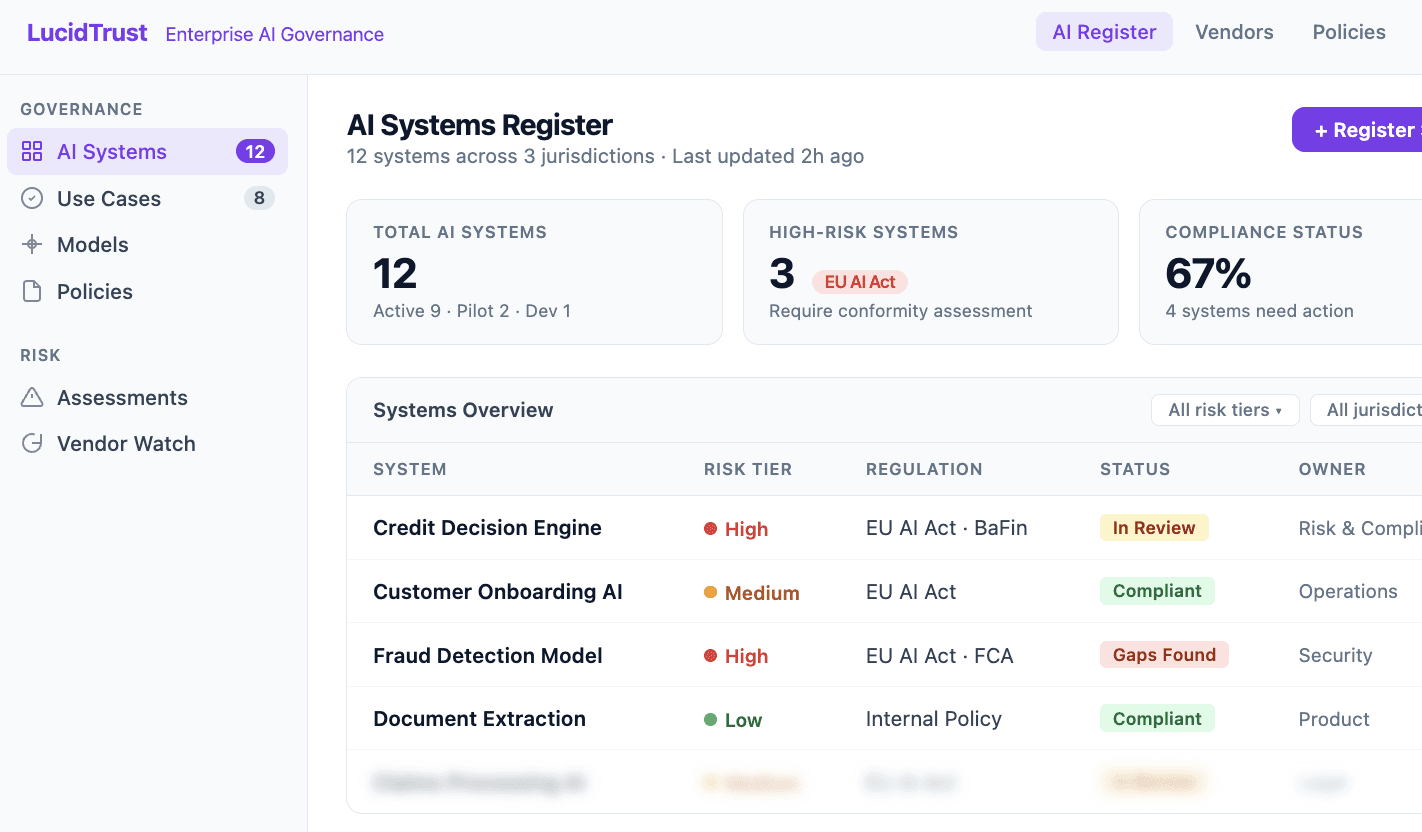Open Assessments under Risk
The height and width of the screenshot is (832, 1422).
[147, 397]
